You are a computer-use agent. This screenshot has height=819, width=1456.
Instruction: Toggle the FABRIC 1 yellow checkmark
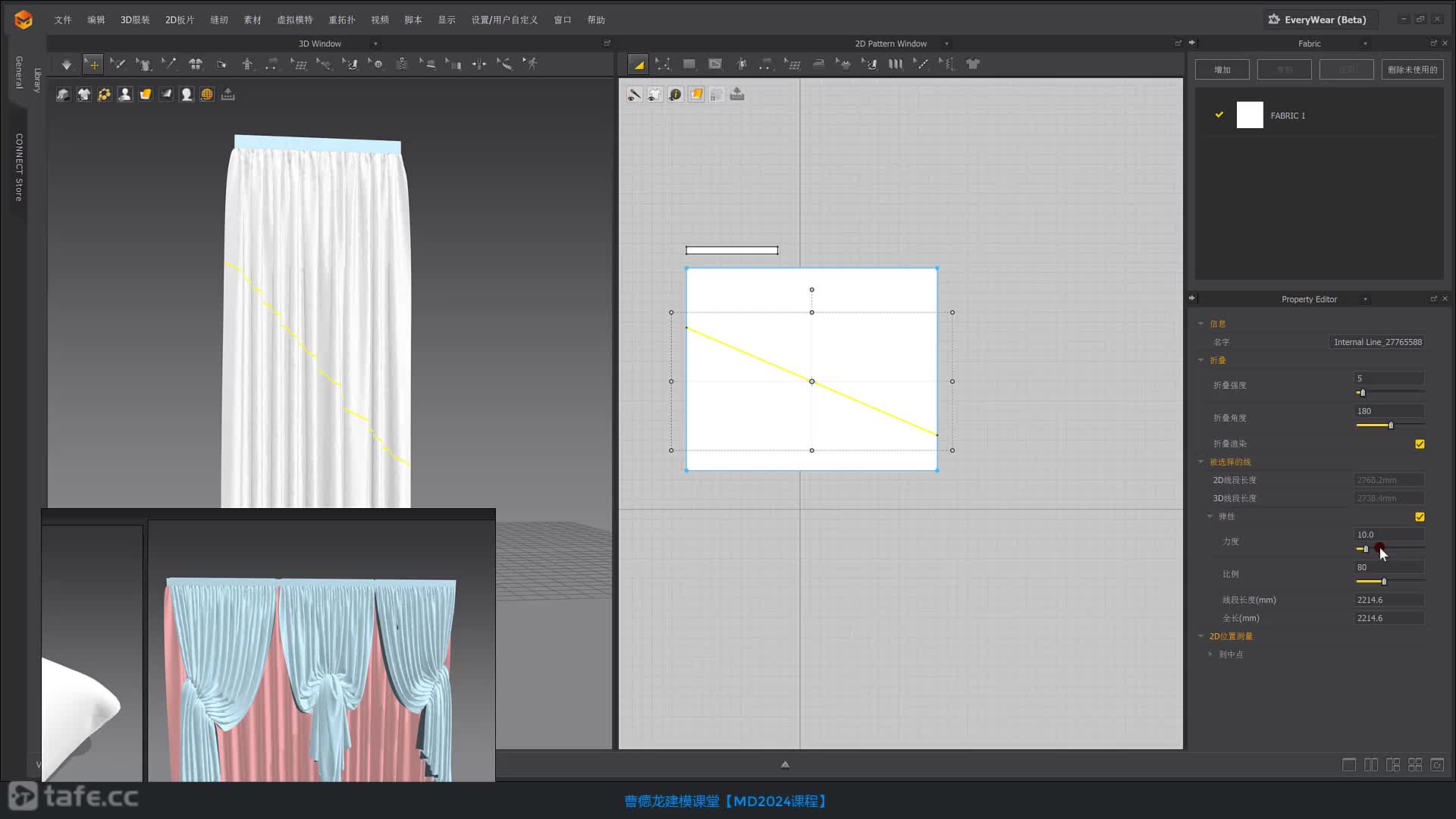1219,115
